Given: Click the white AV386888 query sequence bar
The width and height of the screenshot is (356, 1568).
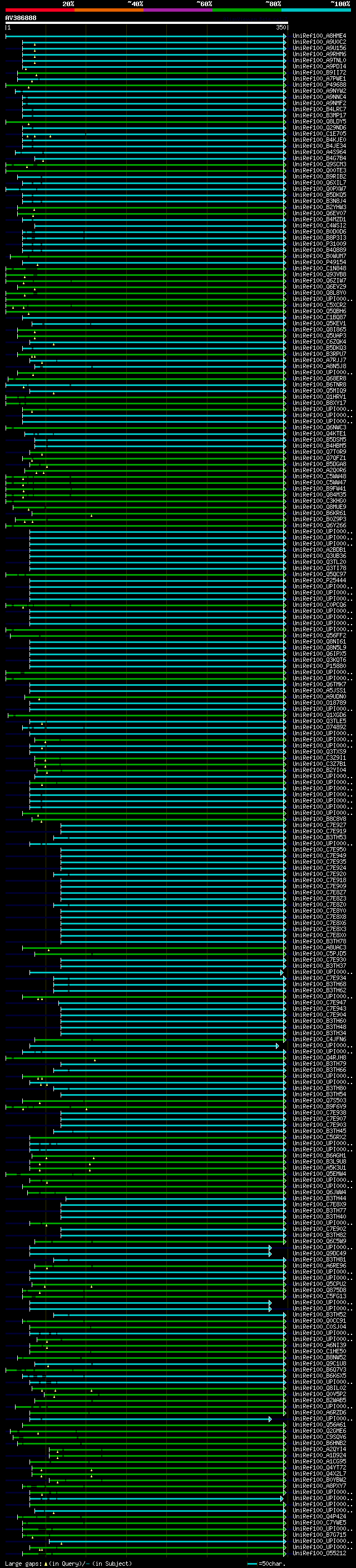Looking at the screenshot, I should click(x=146, y=22).
